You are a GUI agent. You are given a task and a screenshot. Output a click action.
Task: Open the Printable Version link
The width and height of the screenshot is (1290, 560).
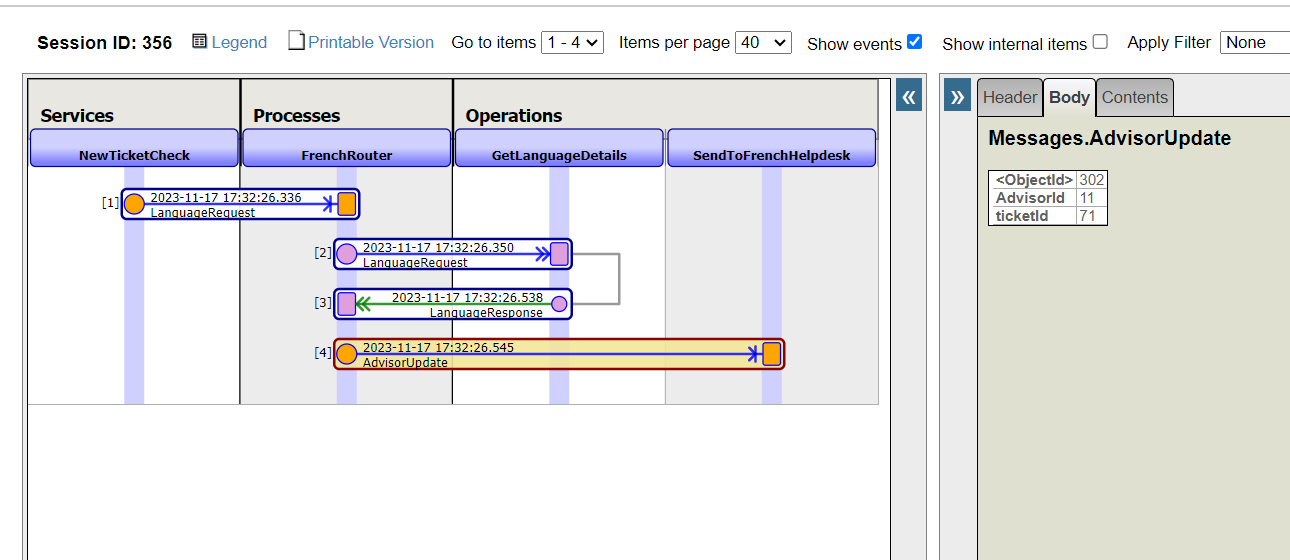point(370,42)
